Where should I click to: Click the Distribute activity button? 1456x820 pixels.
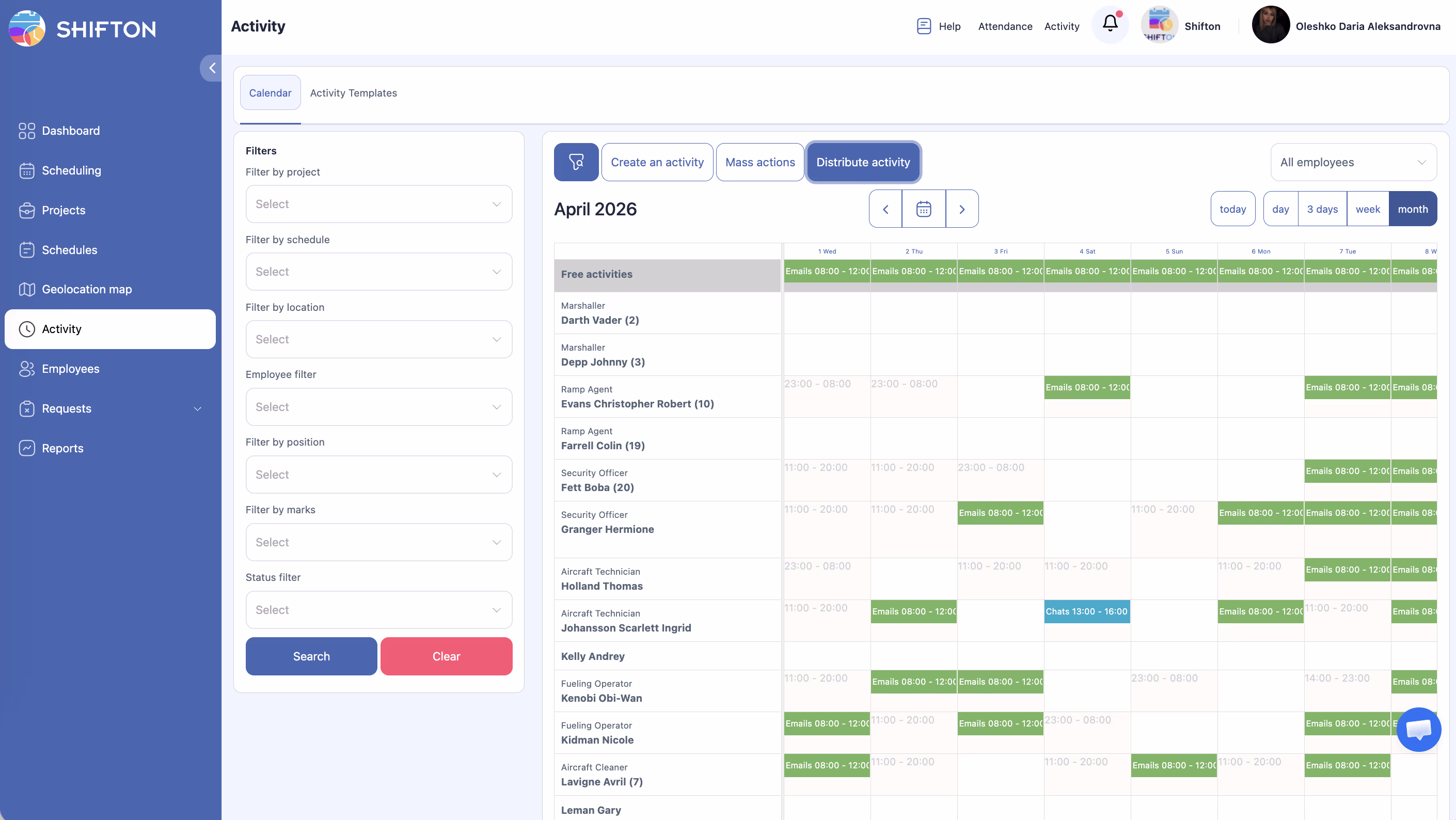863,162
